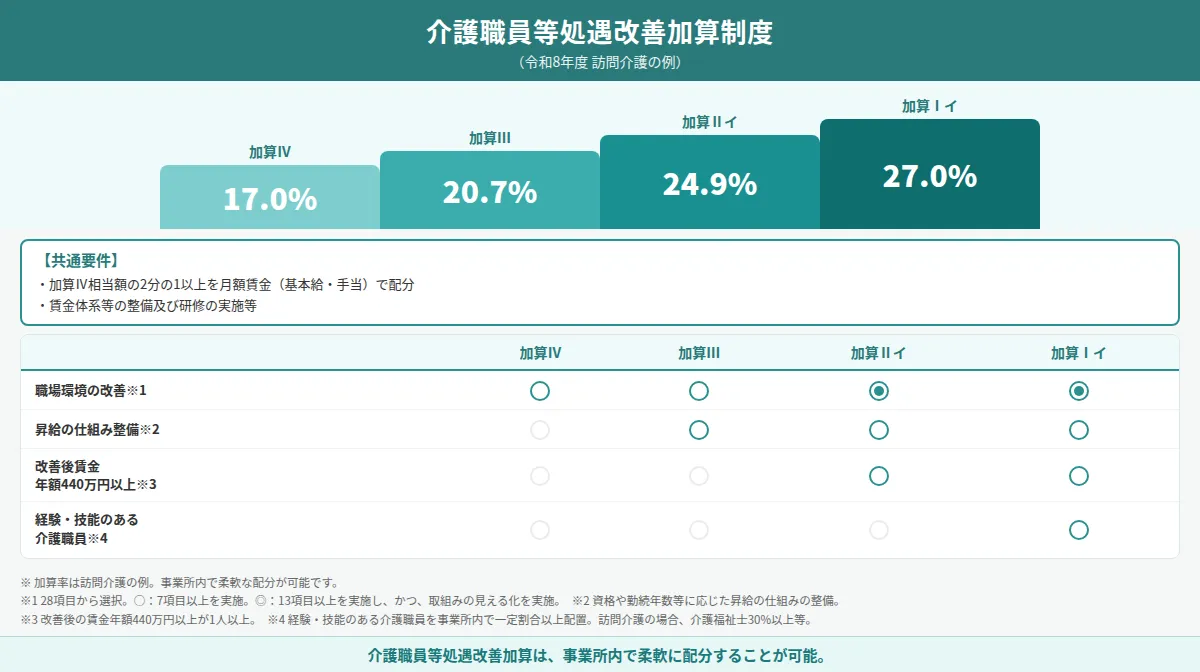
Task: Click the 職場環境の改善 double circle under 加算Iイ
Action: [x=1079, y=391]
